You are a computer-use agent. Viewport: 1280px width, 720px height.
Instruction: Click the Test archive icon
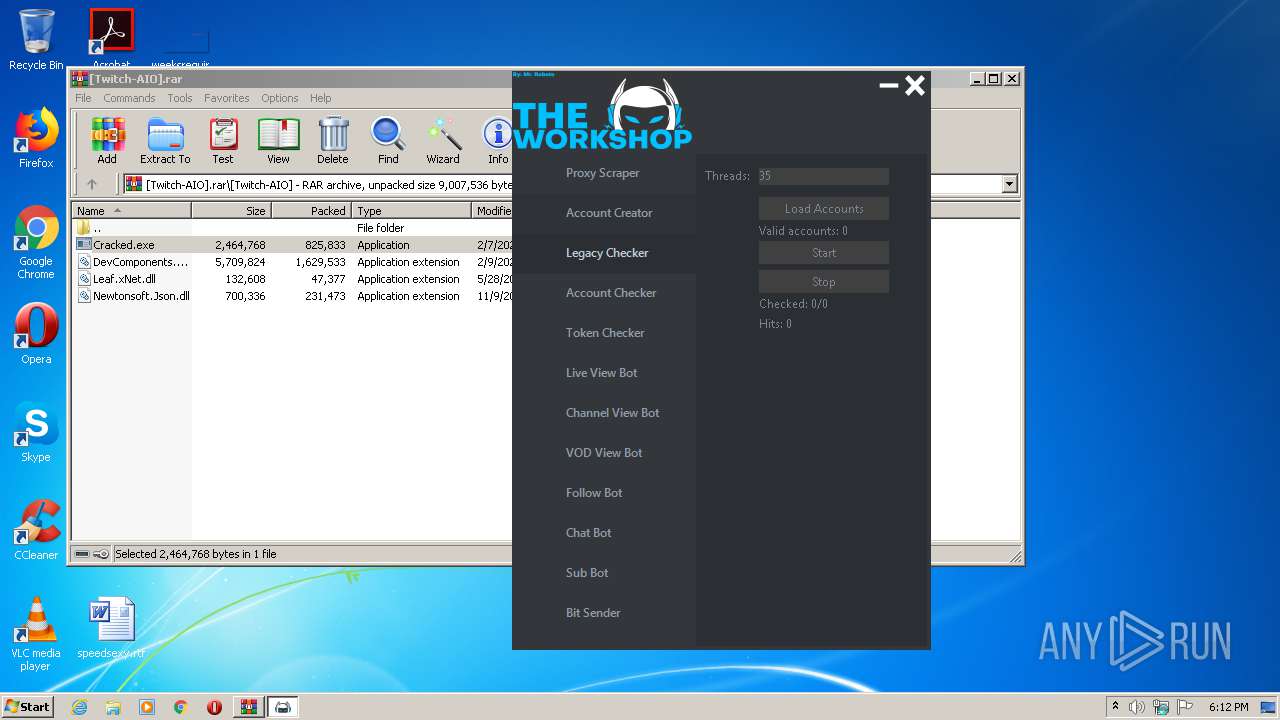click(x=223, y=141)
